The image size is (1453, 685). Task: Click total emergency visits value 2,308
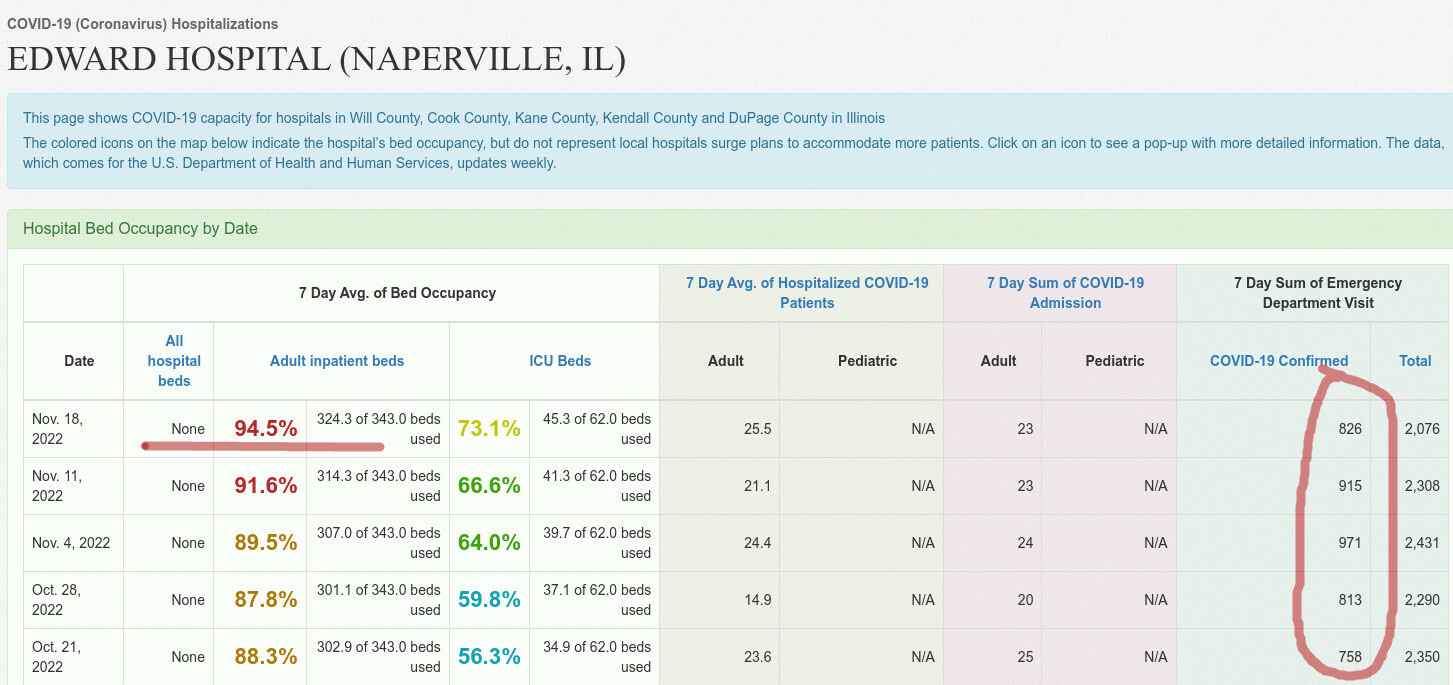1422,486
